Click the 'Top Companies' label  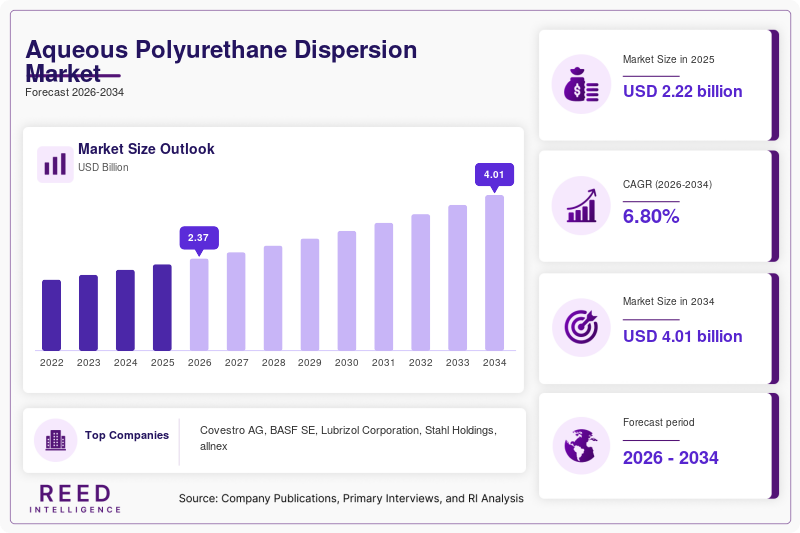coord(127,435)
